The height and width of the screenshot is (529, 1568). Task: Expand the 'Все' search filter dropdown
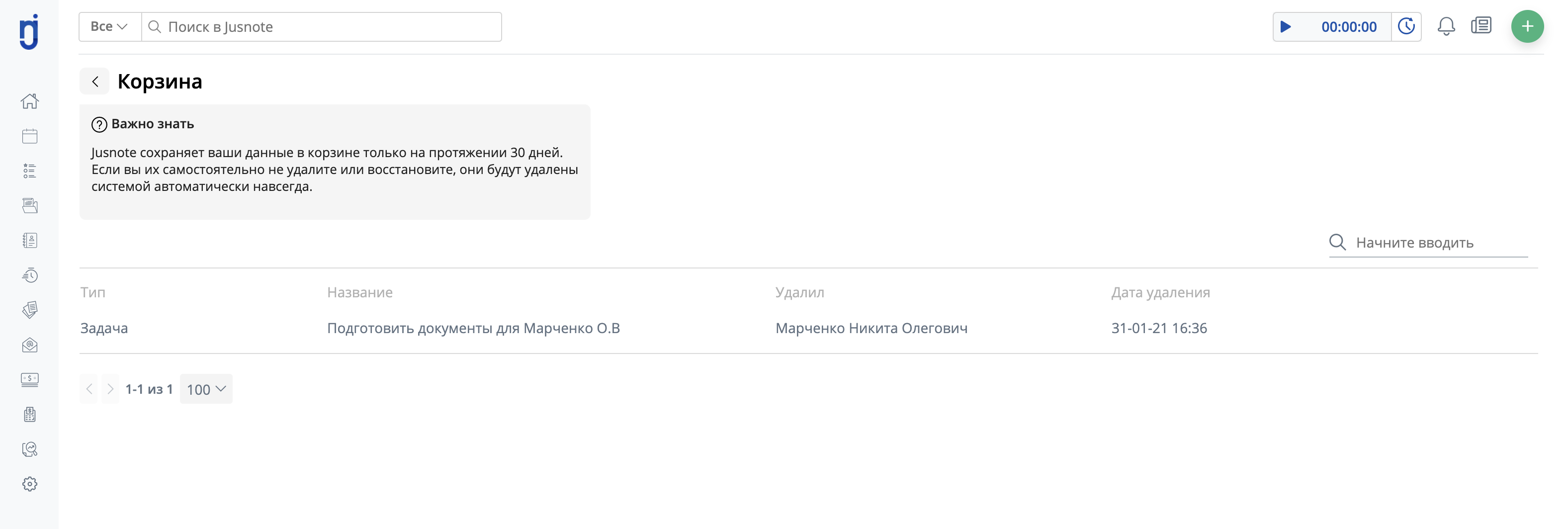[109, 27]
